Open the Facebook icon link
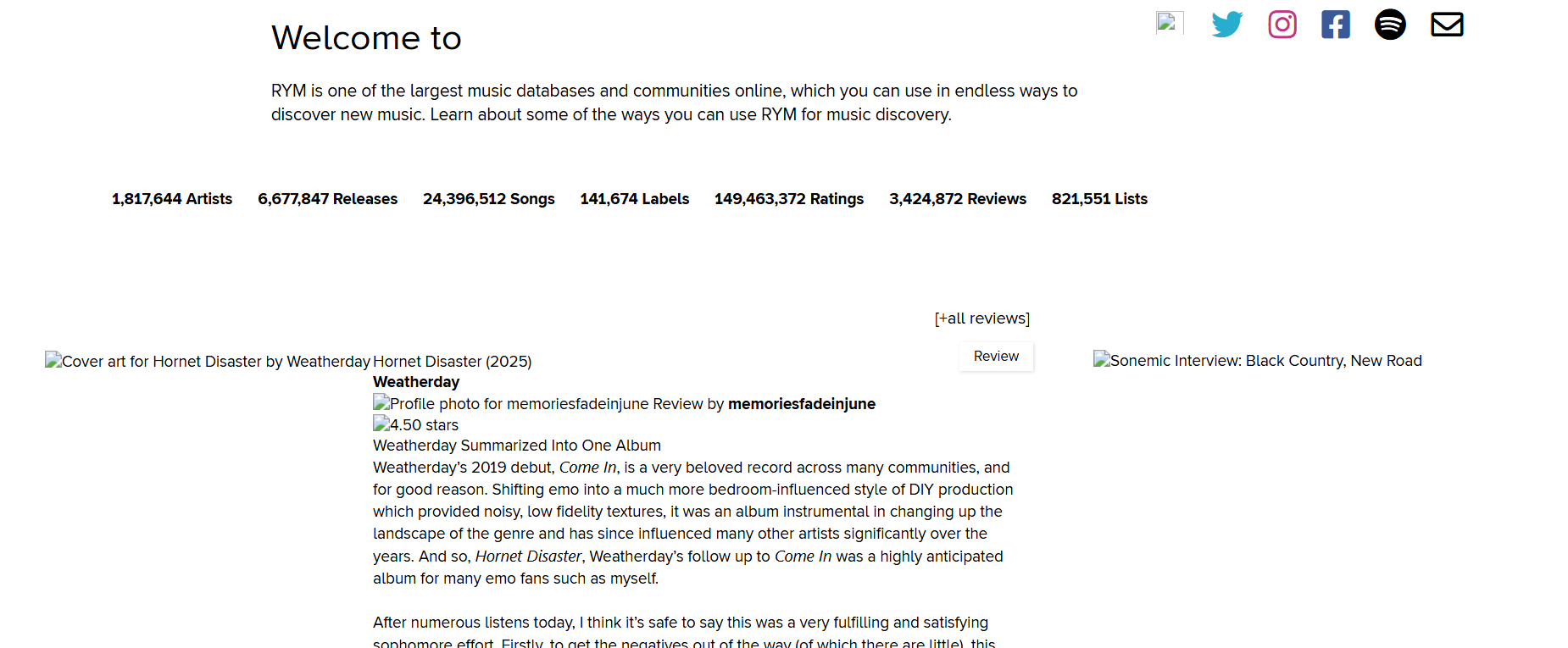1568x648 pixels. click(x=1336, y=25)
